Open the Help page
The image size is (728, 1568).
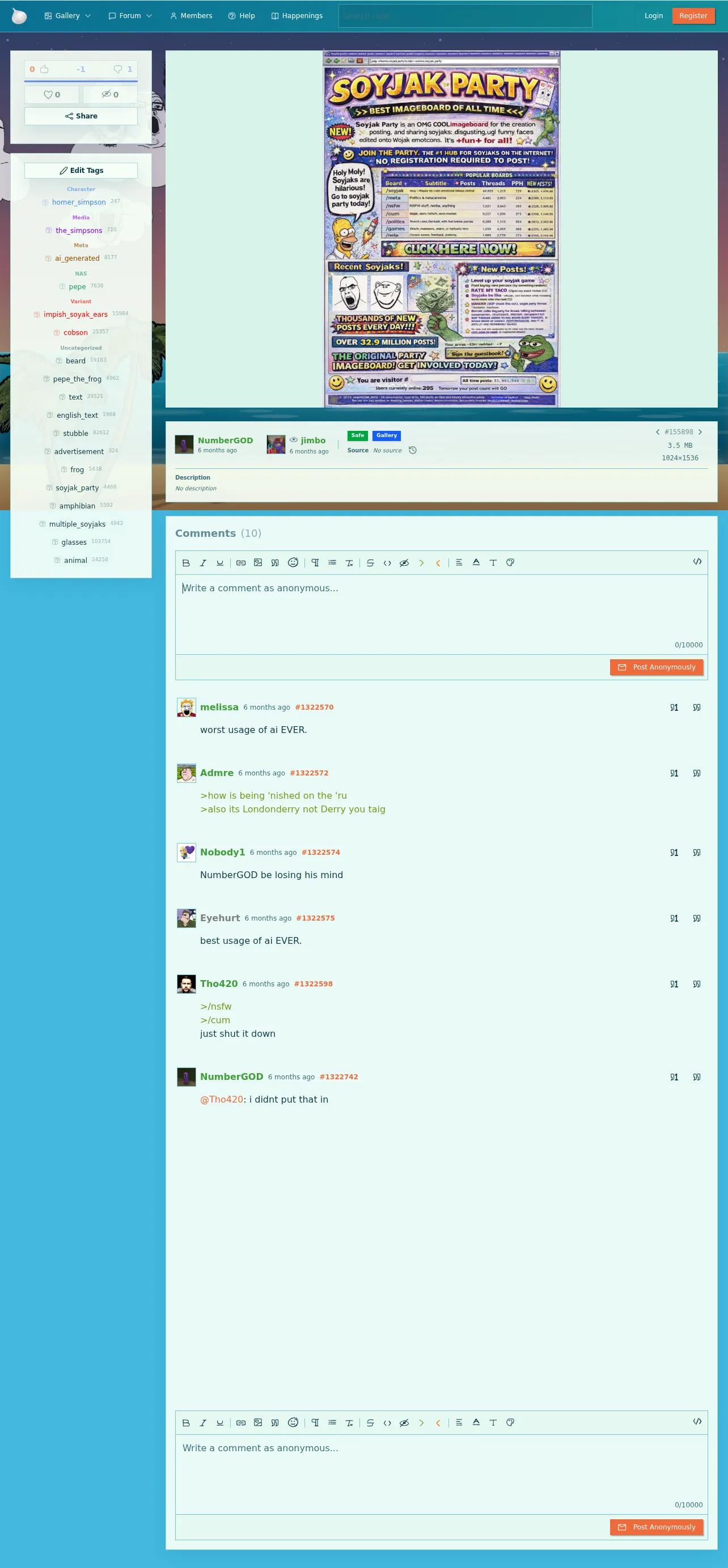click(242, 16)
